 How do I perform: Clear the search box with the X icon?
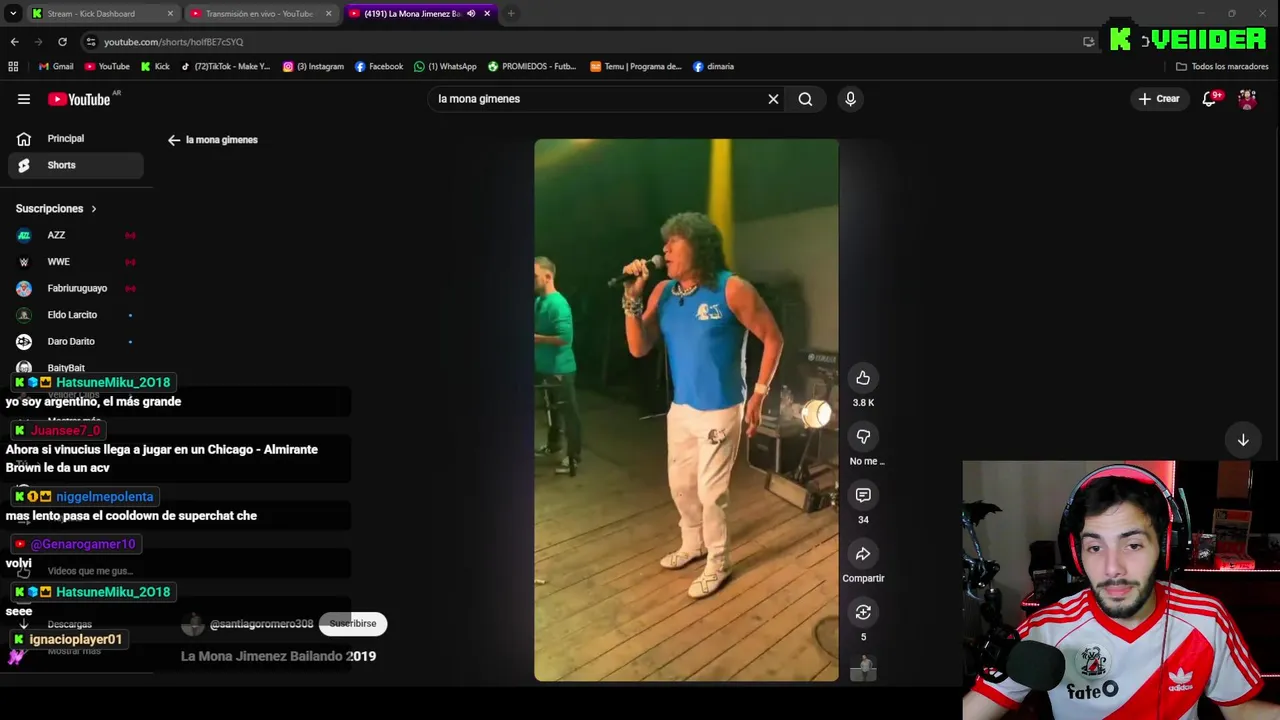[x=773, y=99]
